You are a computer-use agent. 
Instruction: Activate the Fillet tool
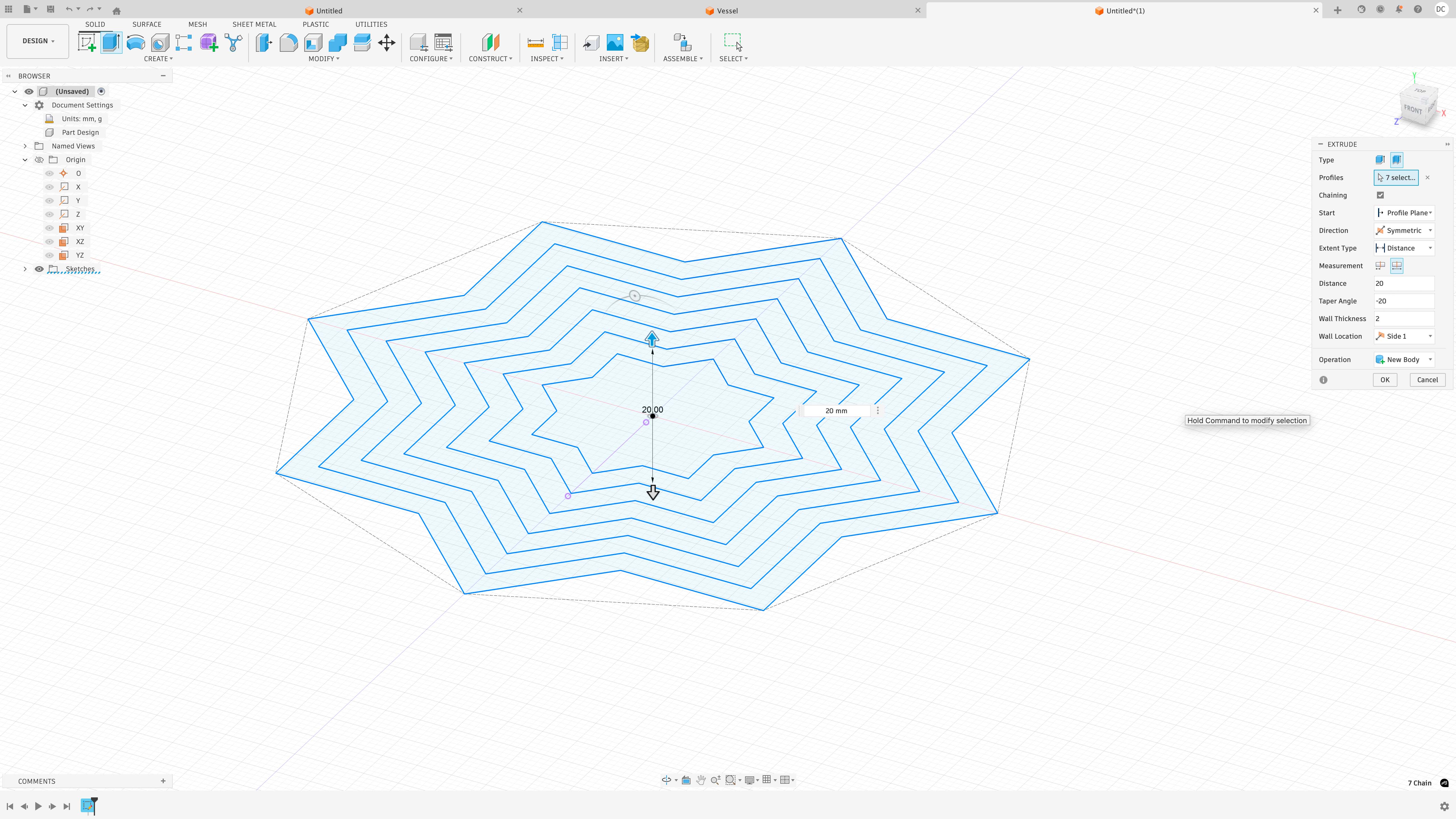coord(289,42)
